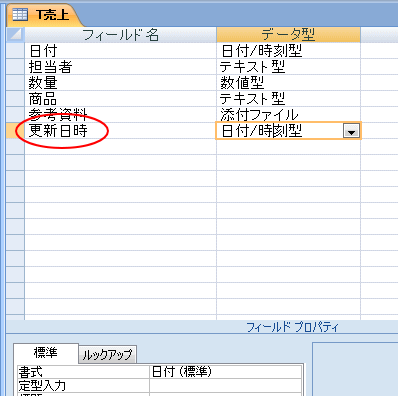Screen dimensions: 398x396
Task: Click the row selector of 商品 row
Action: coord(15,99)
